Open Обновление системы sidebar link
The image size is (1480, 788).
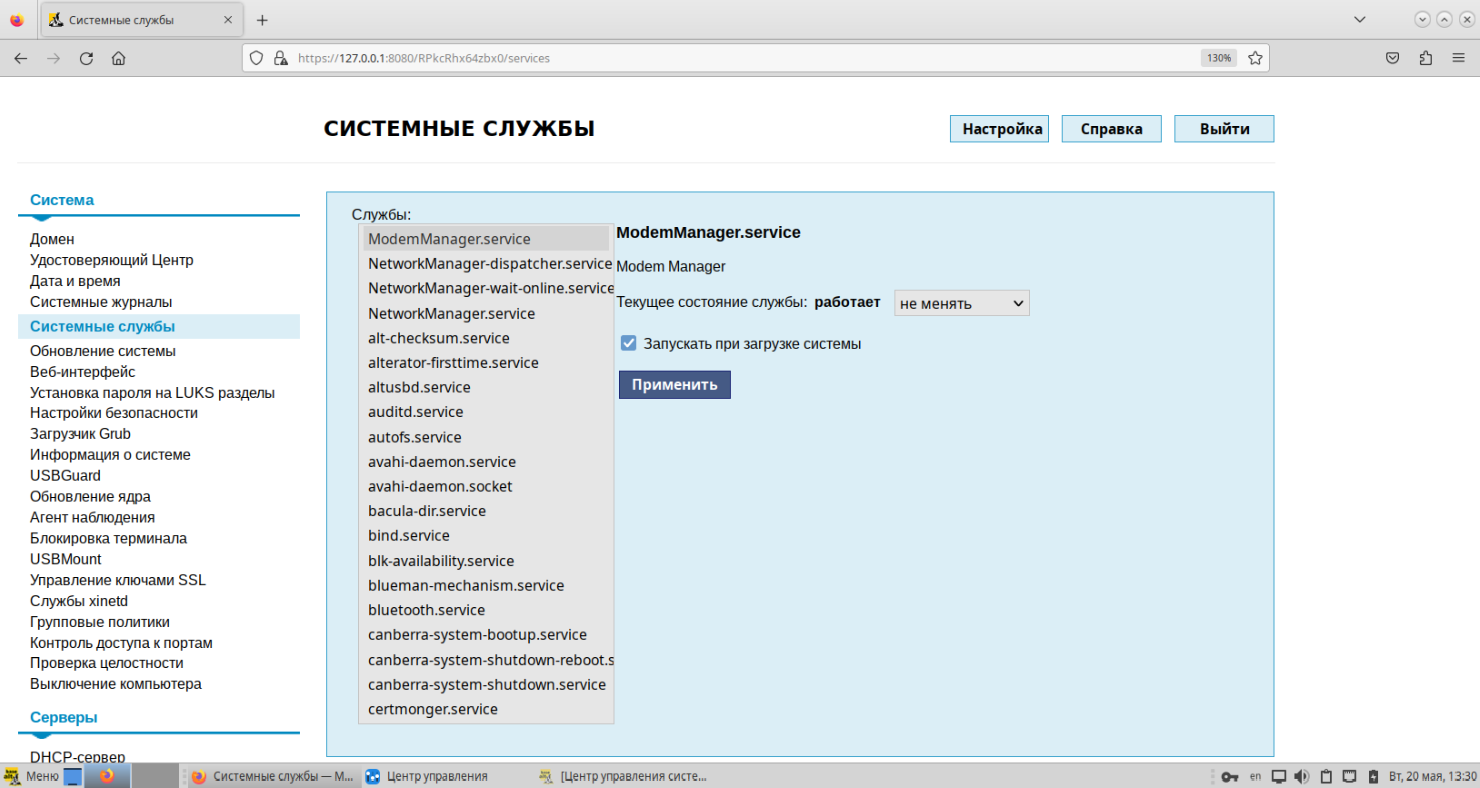(103, 351)
